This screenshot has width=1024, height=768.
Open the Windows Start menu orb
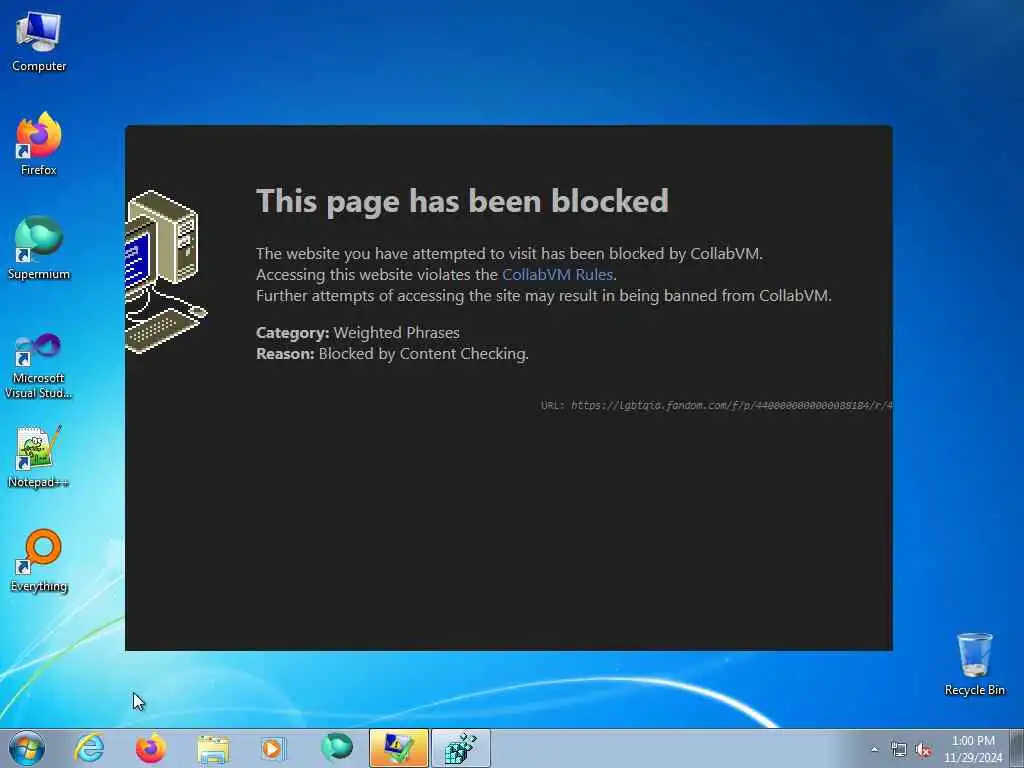point(27,748)
